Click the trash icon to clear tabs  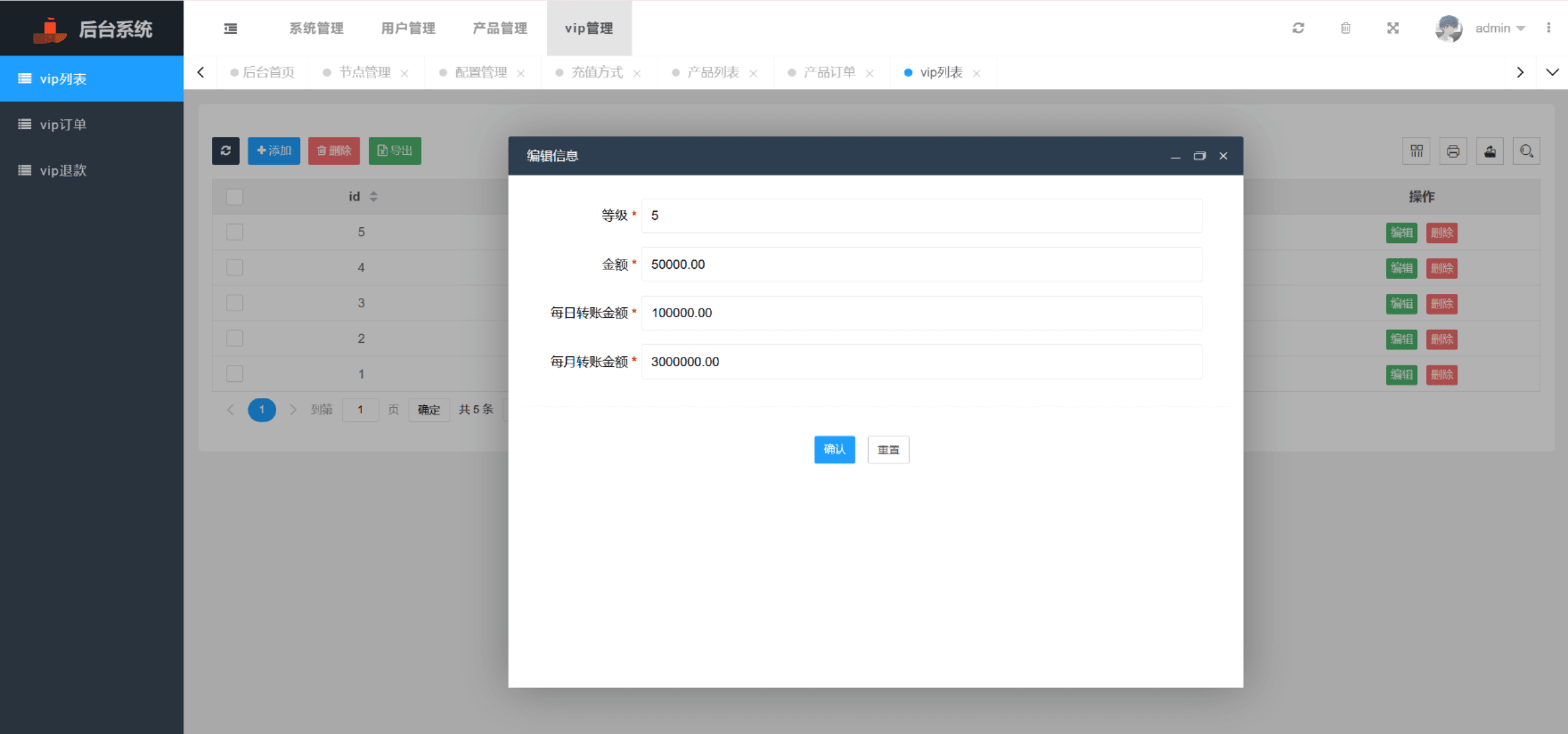coord(1345,28)
